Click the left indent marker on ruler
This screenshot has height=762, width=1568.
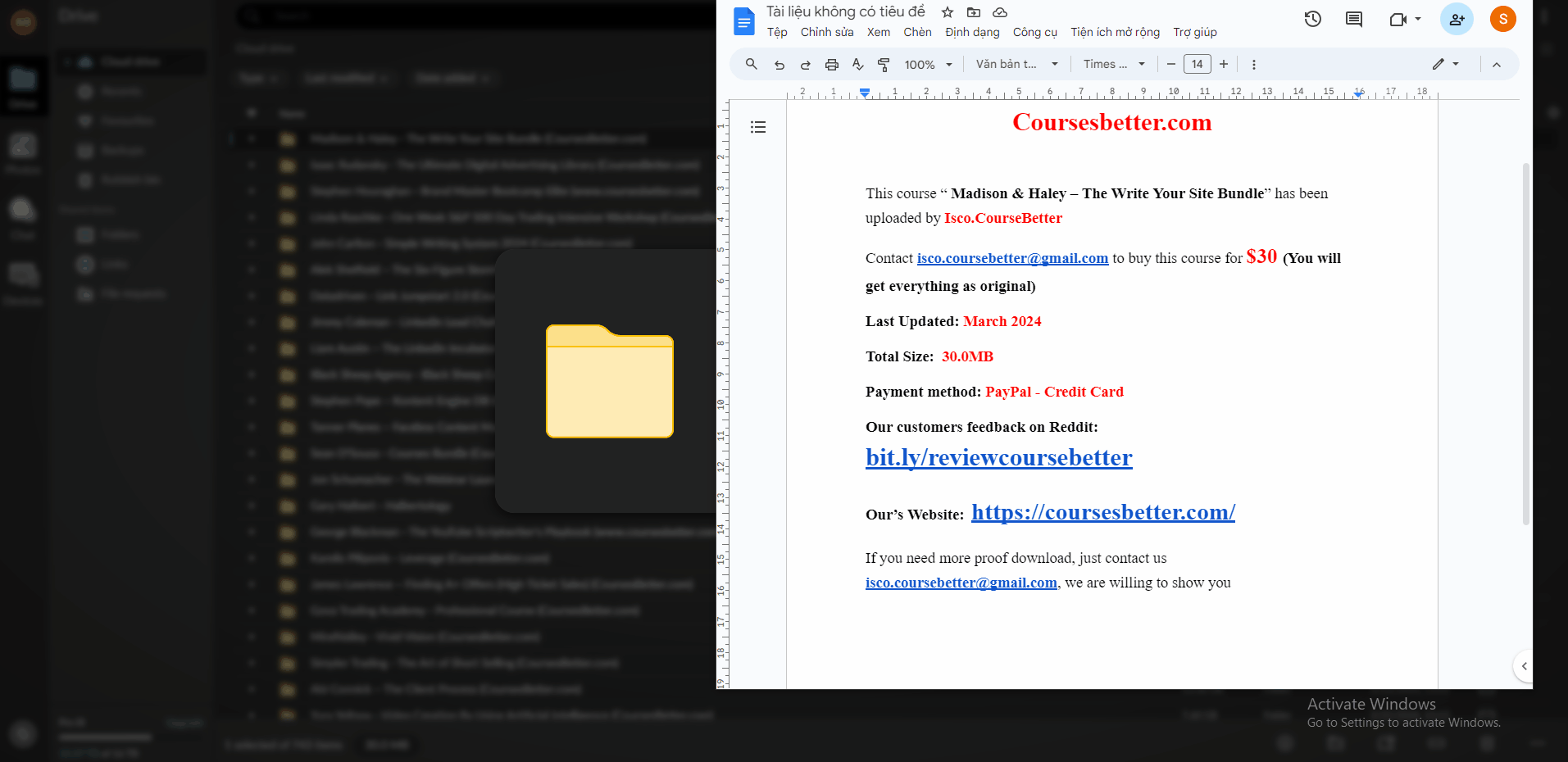point(865,93)
